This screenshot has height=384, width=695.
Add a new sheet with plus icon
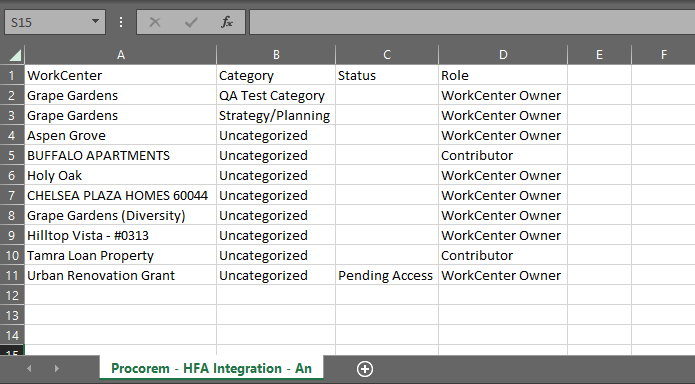(x=365, y=369)
